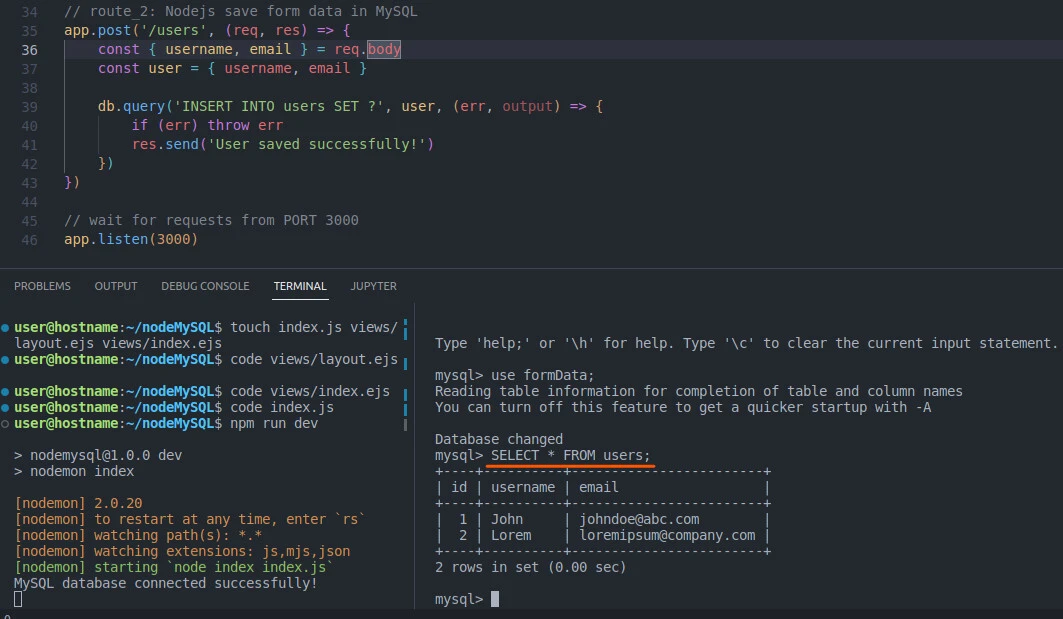
Task: Switch to the DEBUG CONSOLE tab
Action: coord(205,286)
